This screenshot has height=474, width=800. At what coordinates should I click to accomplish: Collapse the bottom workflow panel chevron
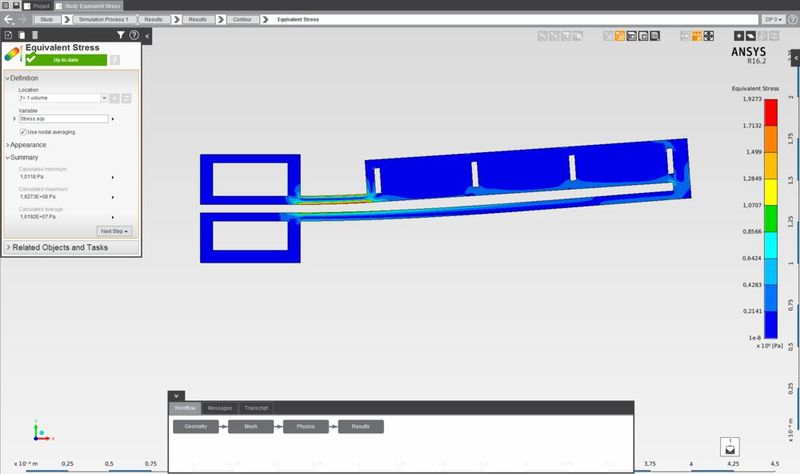coord(176,396)
